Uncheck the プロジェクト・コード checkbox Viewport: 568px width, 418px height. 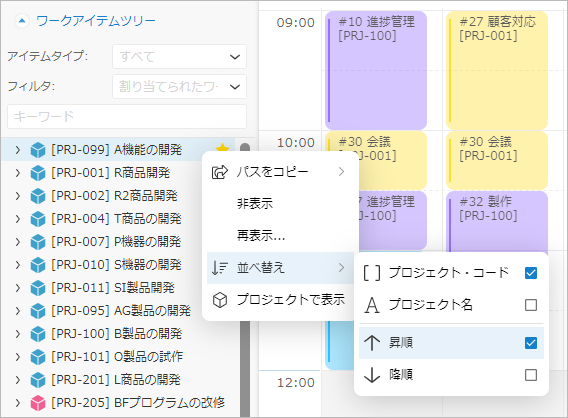(531, 273)
